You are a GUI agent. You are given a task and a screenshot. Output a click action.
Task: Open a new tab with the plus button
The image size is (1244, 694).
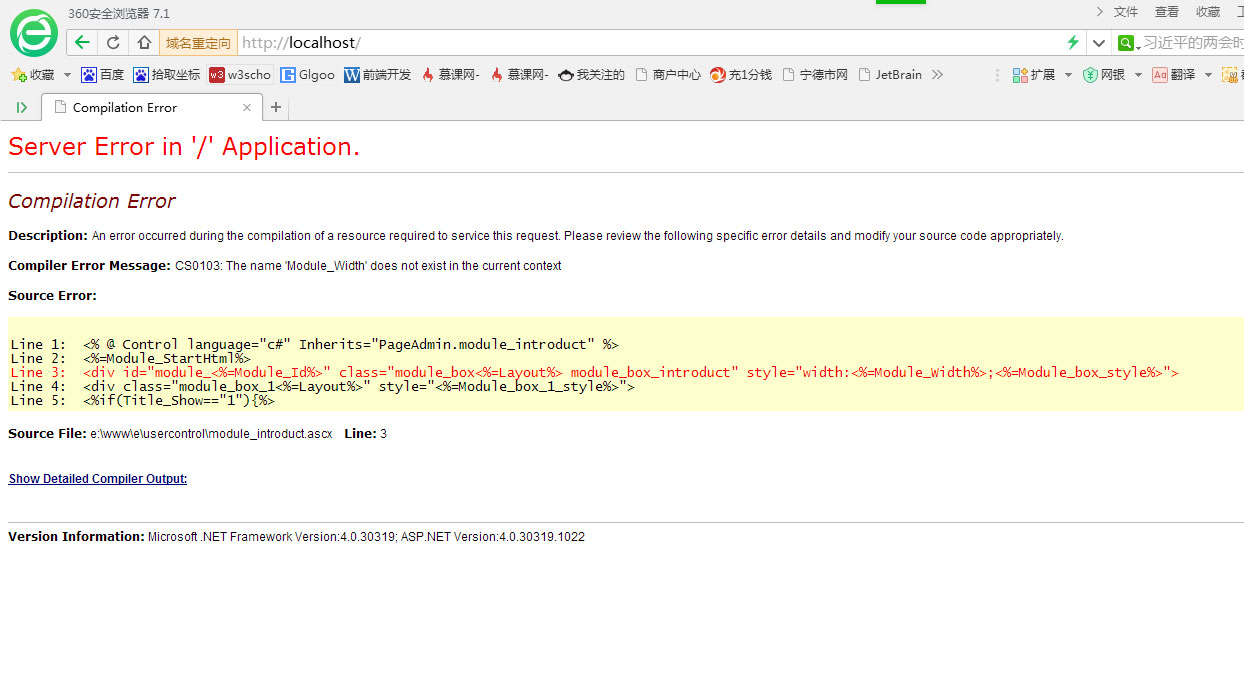(x=276, y=108)
